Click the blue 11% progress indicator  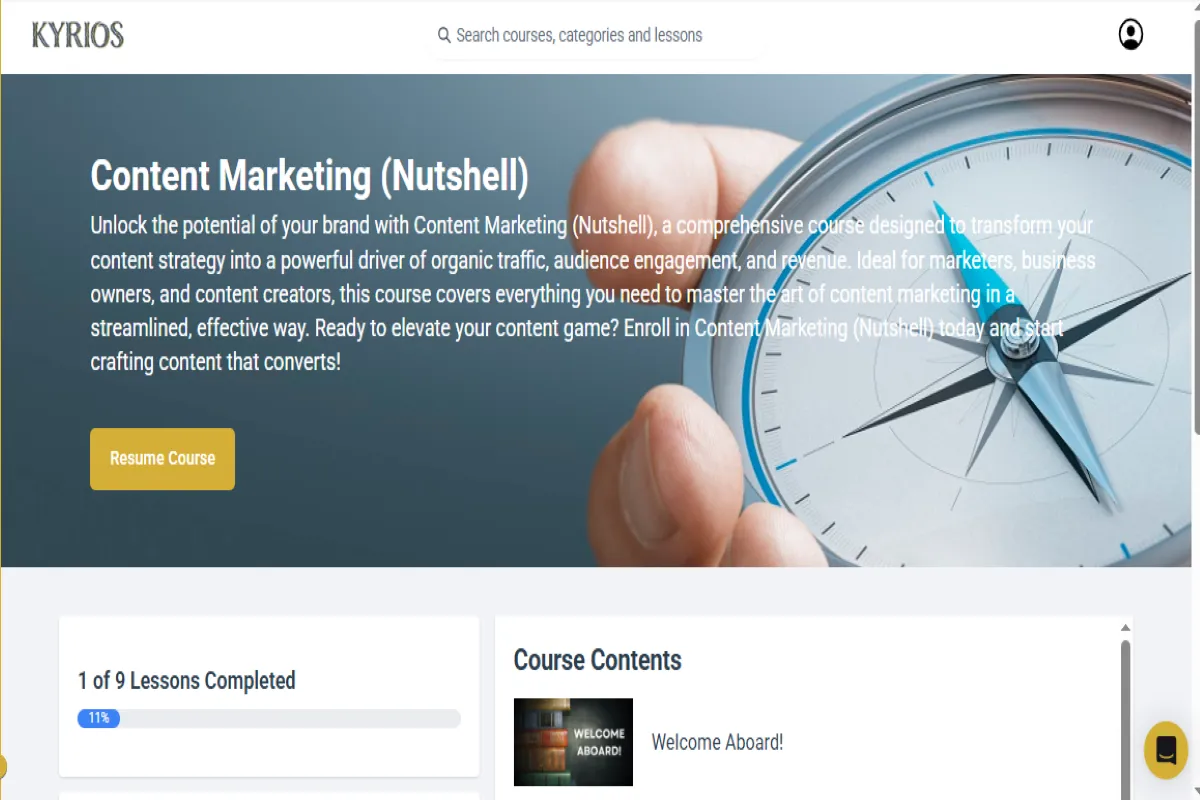click(x=98, y=718)
